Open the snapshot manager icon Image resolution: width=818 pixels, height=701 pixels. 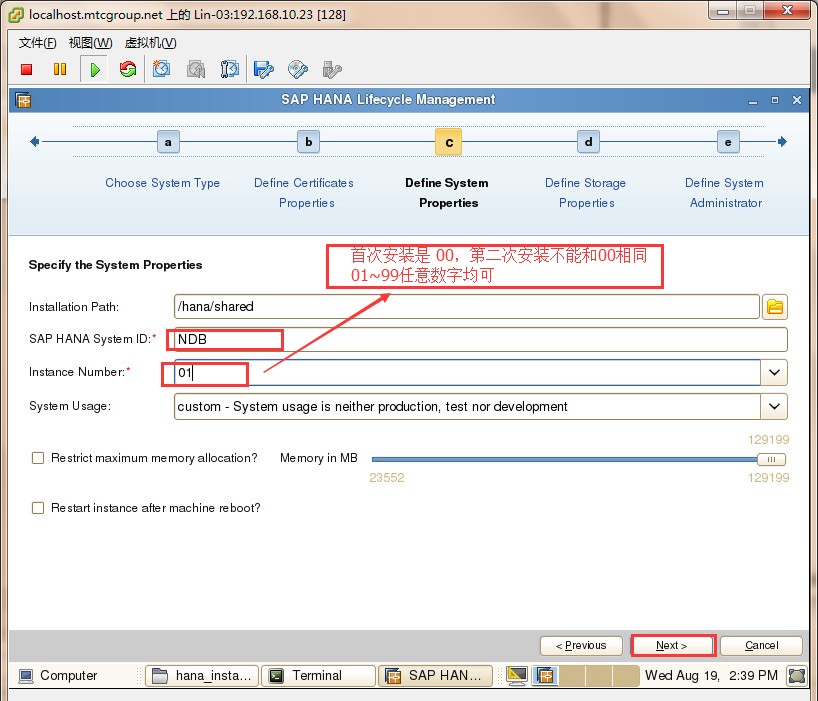pos(230,69)
